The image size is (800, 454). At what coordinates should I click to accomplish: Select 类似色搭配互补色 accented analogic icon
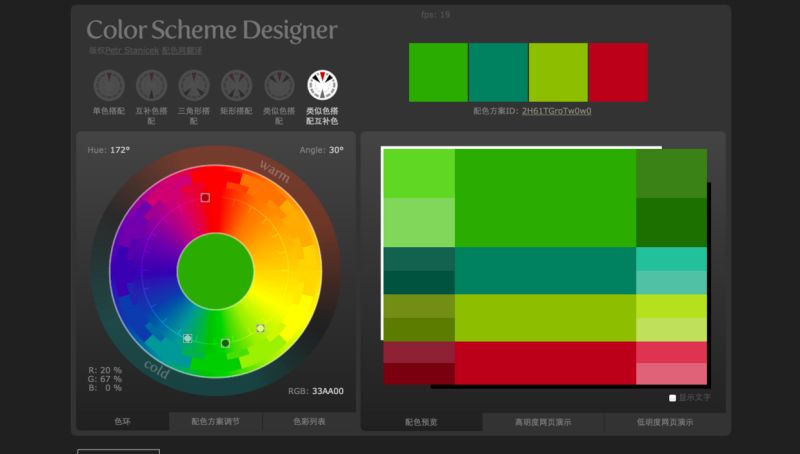pyautogui.click(x=322, y=84)
